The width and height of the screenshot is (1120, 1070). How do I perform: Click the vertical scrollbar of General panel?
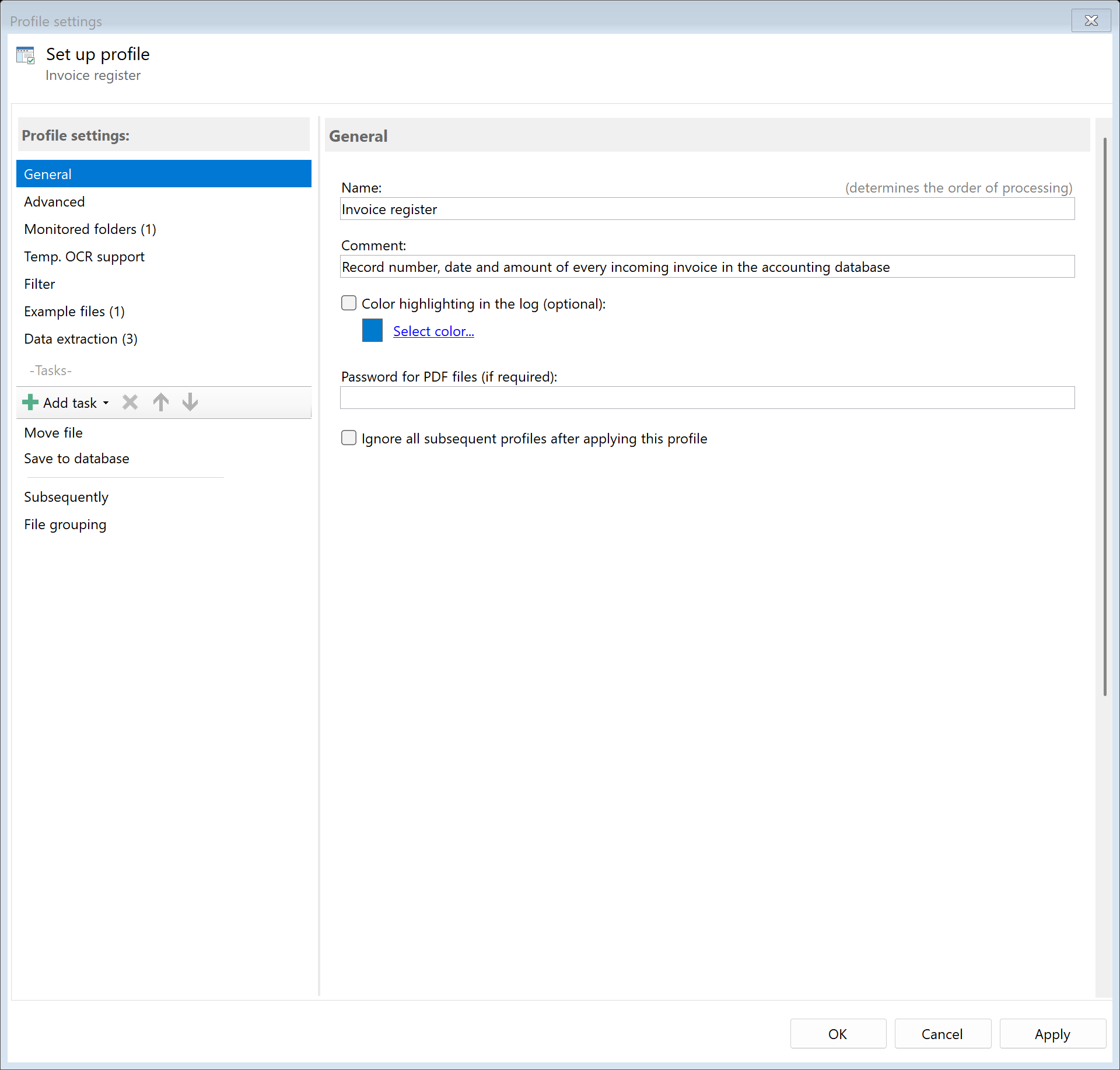[x=1104, y=417]
